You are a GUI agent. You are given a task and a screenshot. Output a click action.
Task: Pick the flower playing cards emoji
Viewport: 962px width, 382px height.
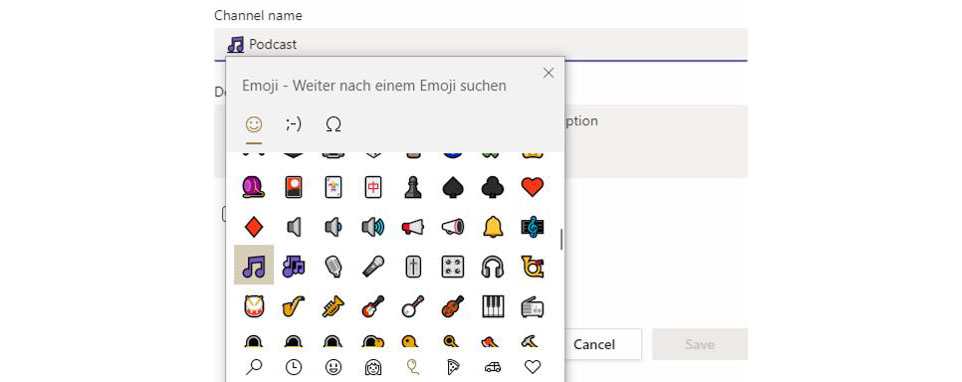tap(294, 187)
